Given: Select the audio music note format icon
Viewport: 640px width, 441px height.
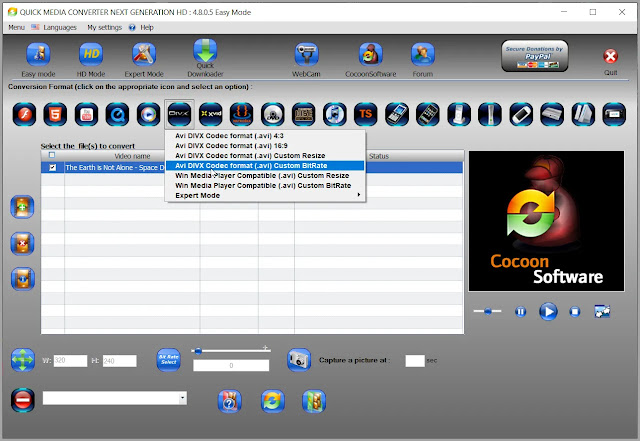Looking at the screenshot, I should coord(335,114).
